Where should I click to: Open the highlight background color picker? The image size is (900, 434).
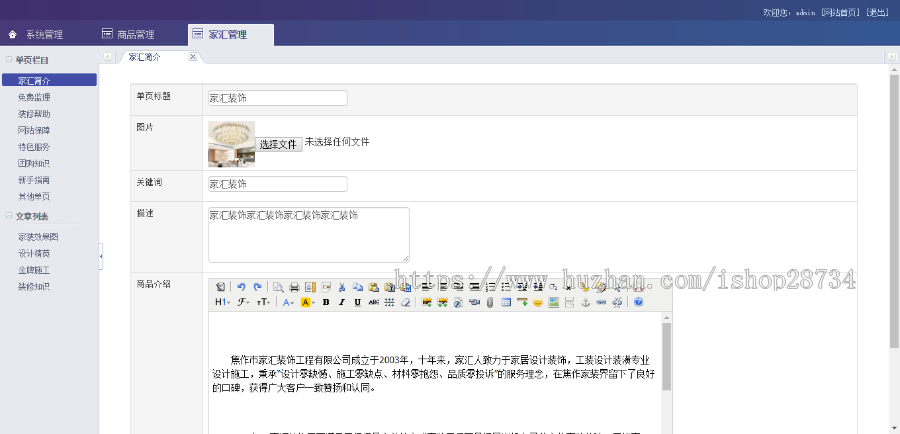coord(308,303)
